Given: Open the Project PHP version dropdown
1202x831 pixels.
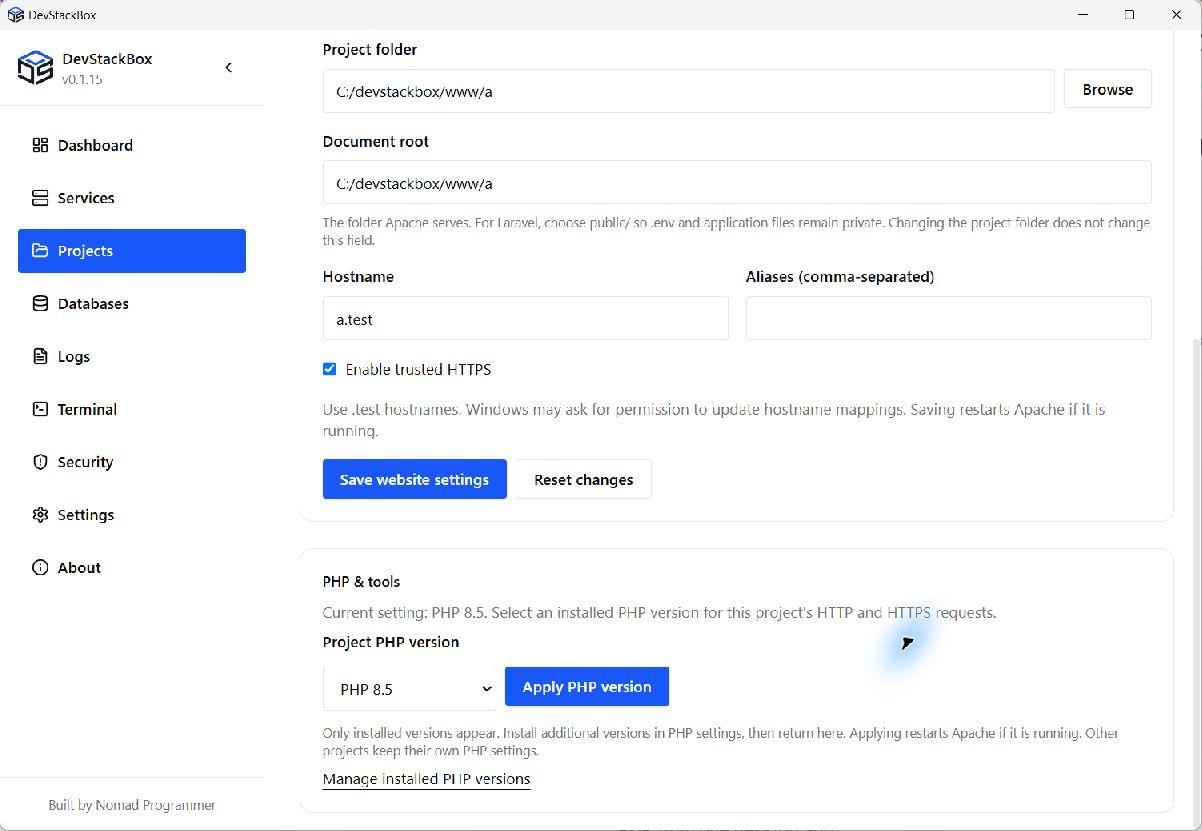Looking at the screenshot, I should tap(411, 689).
